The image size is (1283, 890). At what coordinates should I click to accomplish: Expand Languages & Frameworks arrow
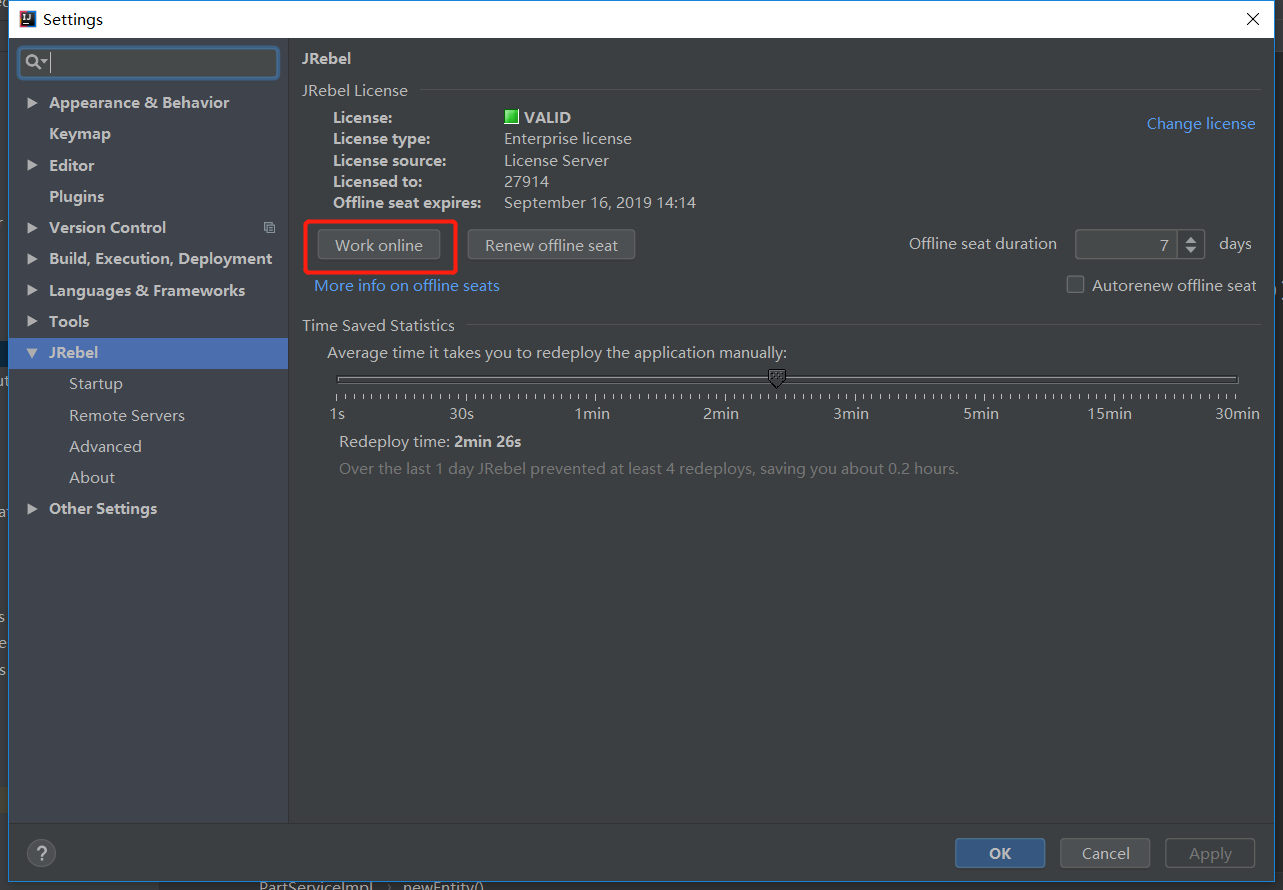(x=32, y=291)
